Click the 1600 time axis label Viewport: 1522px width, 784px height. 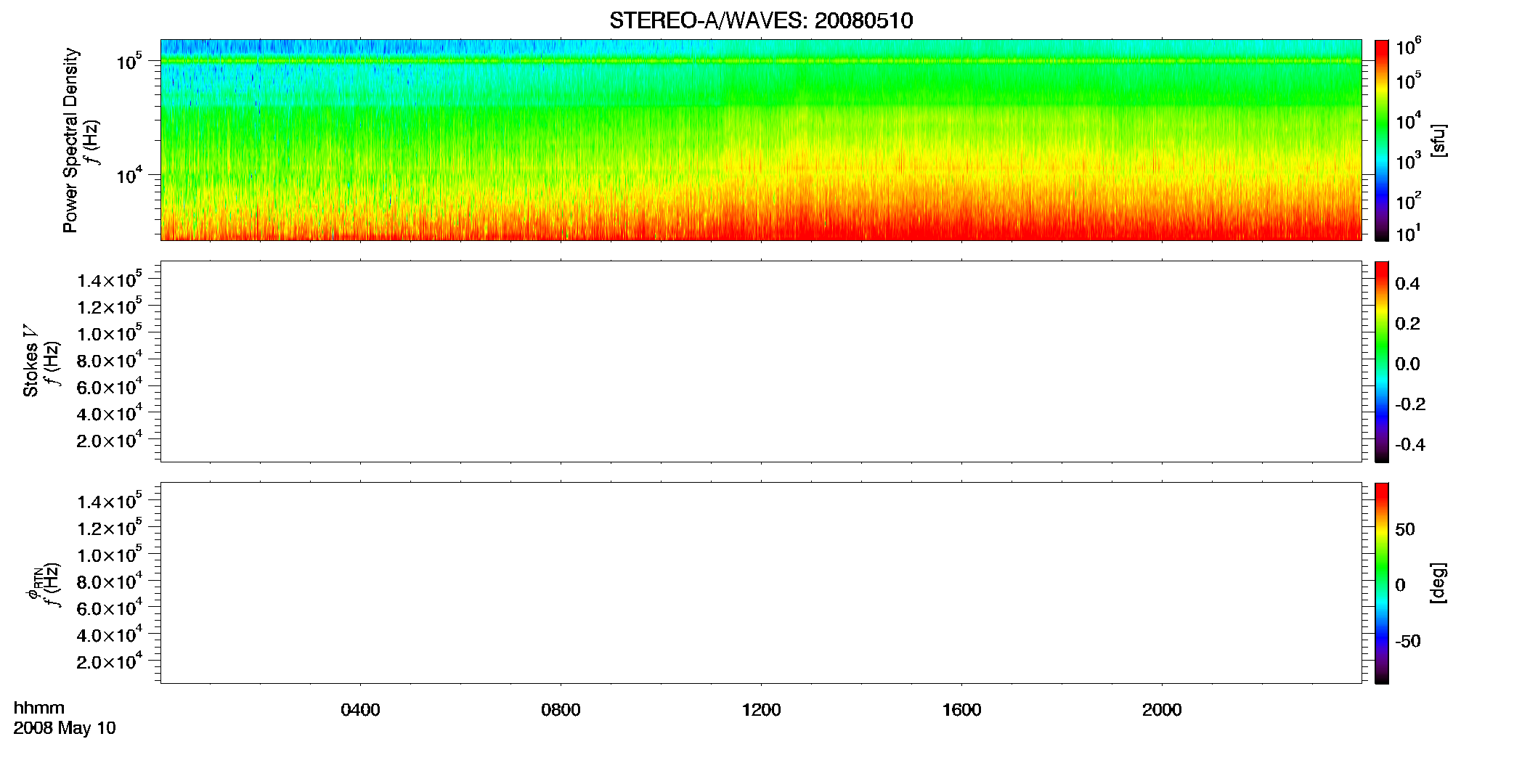(x=961, y=710)
